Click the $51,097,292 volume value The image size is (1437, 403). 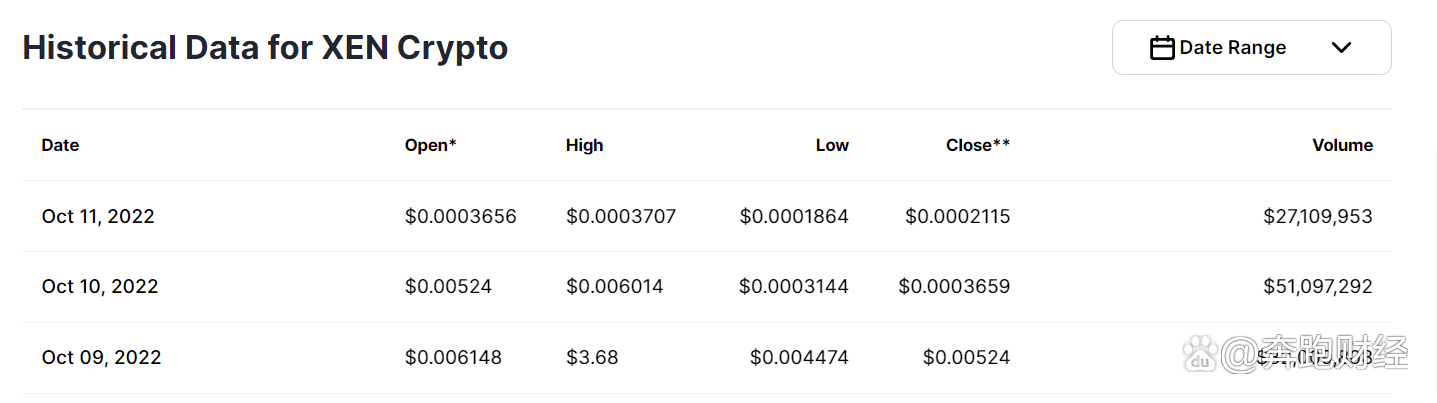(1318, 287)
